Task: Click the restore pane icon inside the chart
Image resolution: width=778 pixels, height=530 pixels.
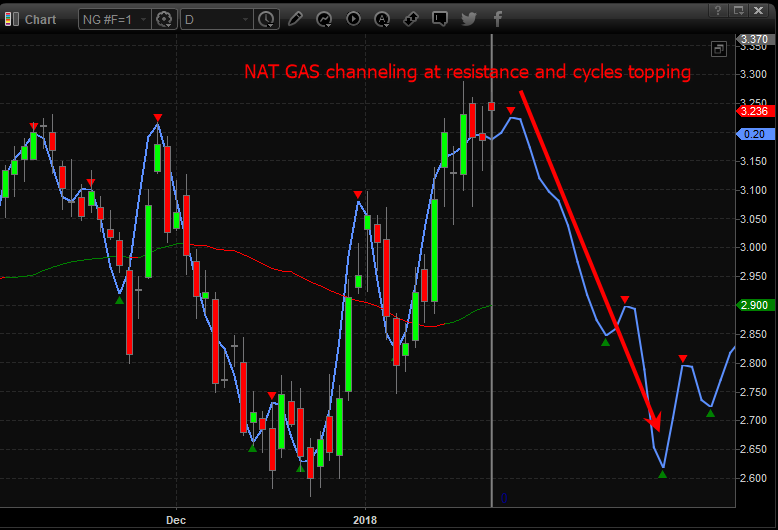Action: pyautogui.click(x=719, y=49)
